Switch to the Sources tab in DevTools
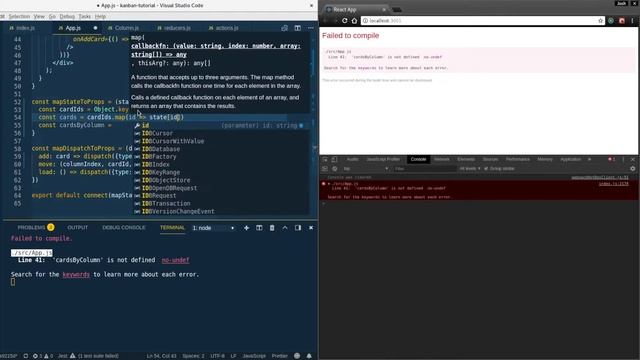Viewport: 640px width, 360px height. pos(490,159)
